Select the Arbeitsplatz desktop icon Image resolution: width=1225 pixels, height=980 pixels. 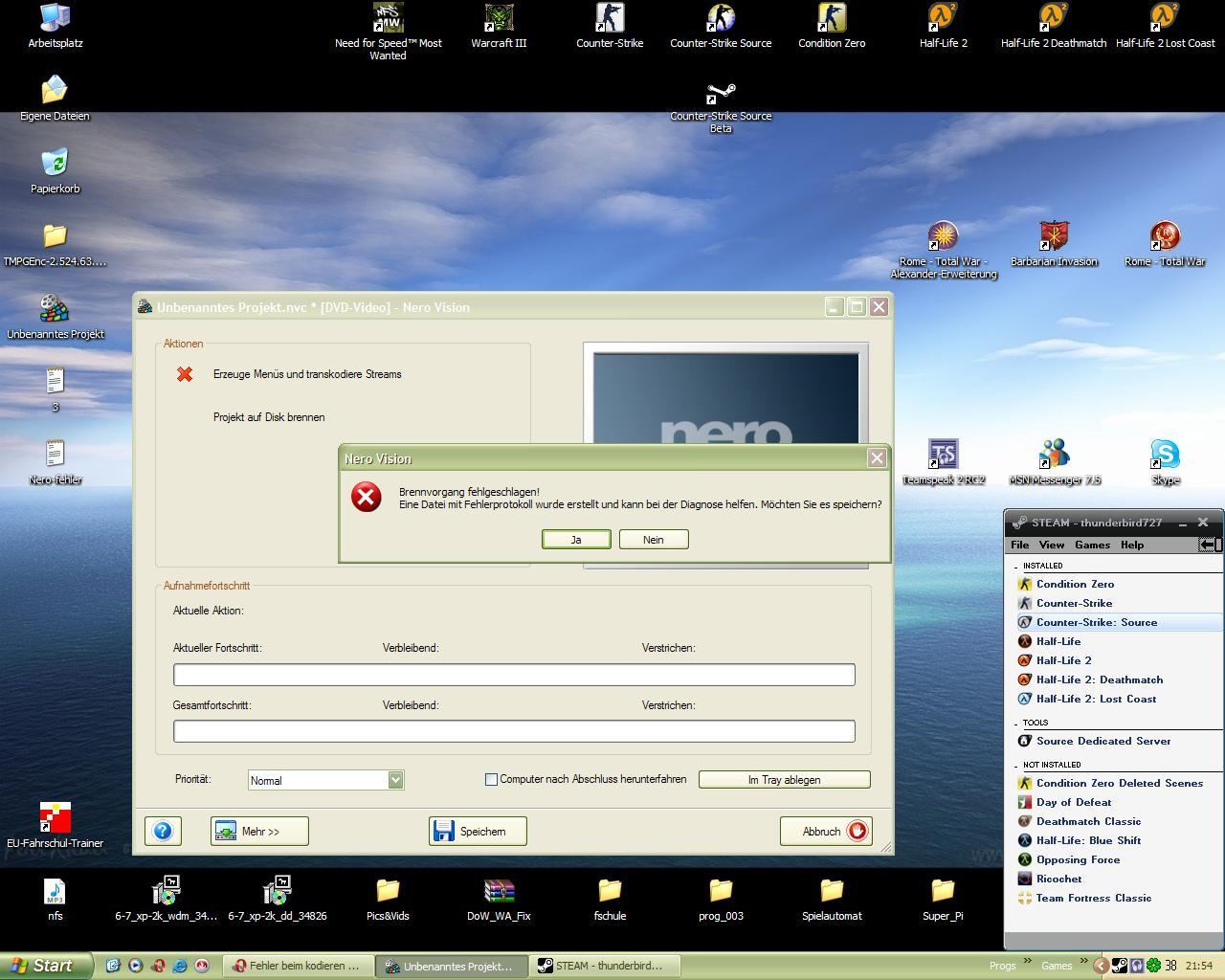pos(56,17)
